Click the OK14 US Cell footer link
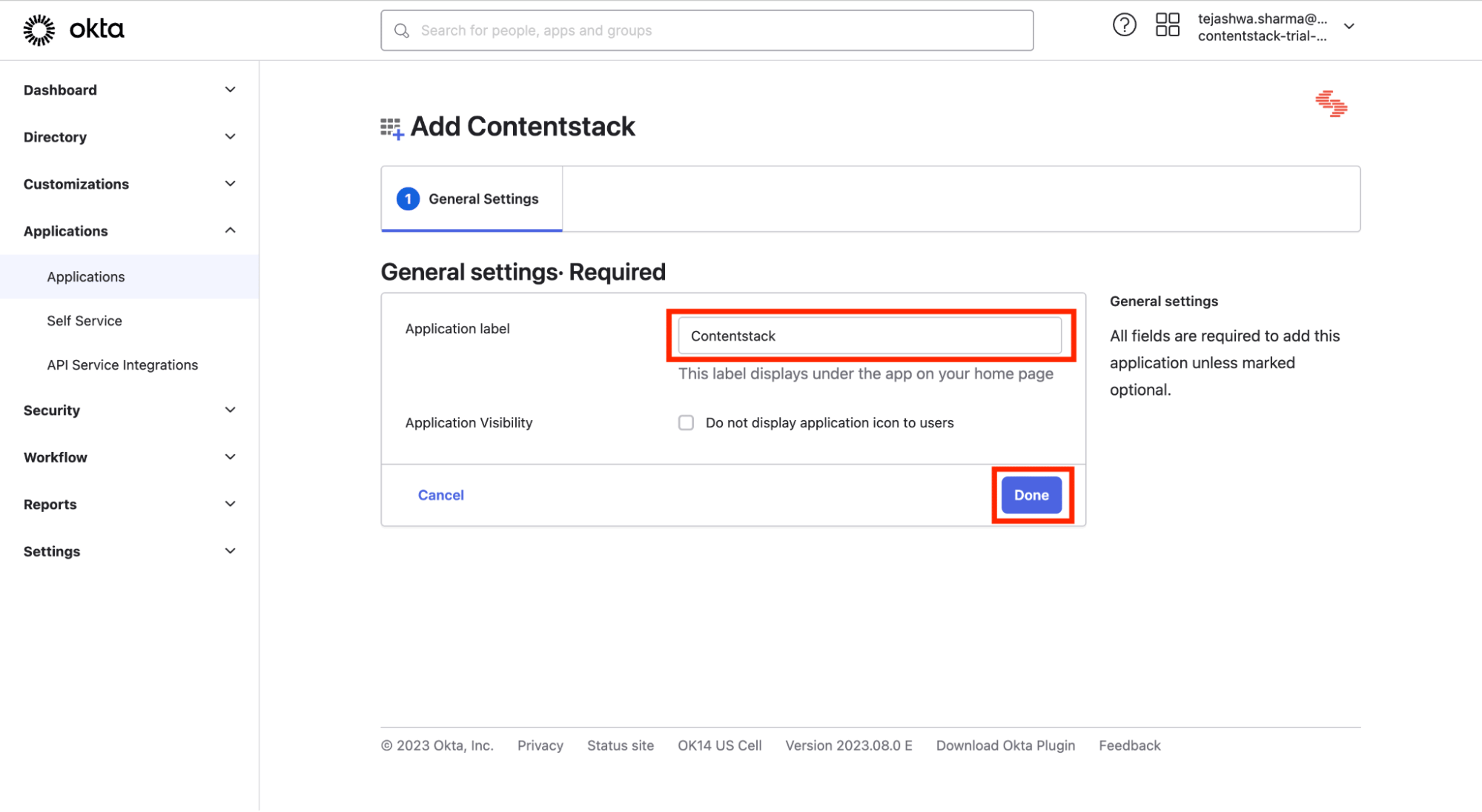Viewport: 1482px width, 812px height. [x=720, y=746]
